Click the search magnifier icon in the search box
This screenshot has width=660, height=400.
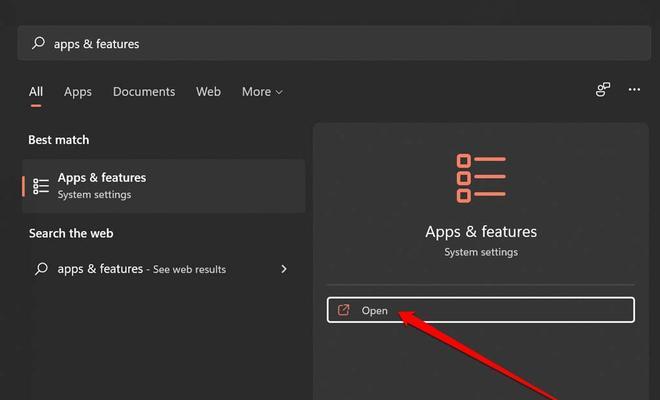pos(38,43)
